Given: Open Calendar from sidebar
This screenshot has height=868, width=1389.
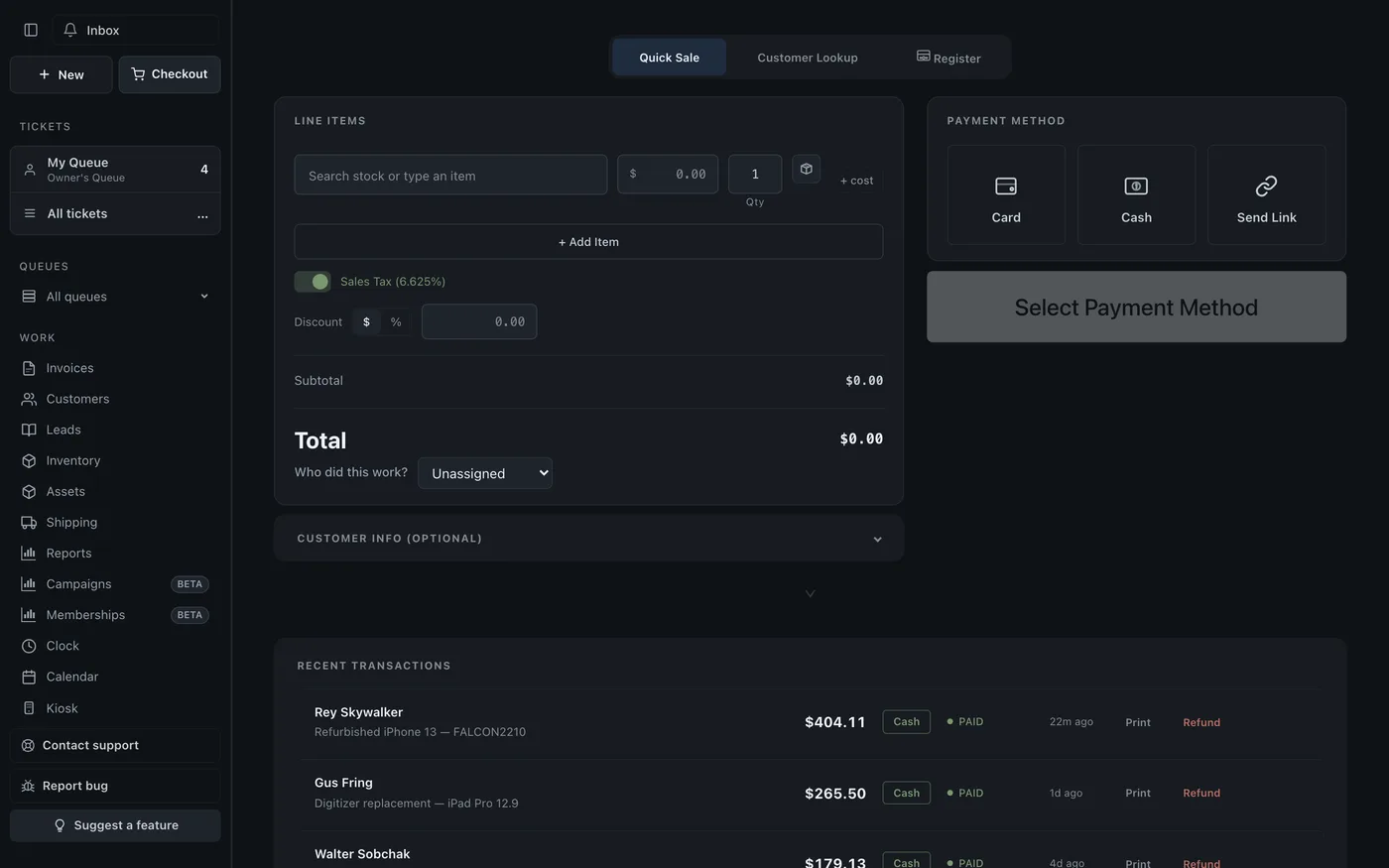Looking at the screenshot, I should coord(115,677).
